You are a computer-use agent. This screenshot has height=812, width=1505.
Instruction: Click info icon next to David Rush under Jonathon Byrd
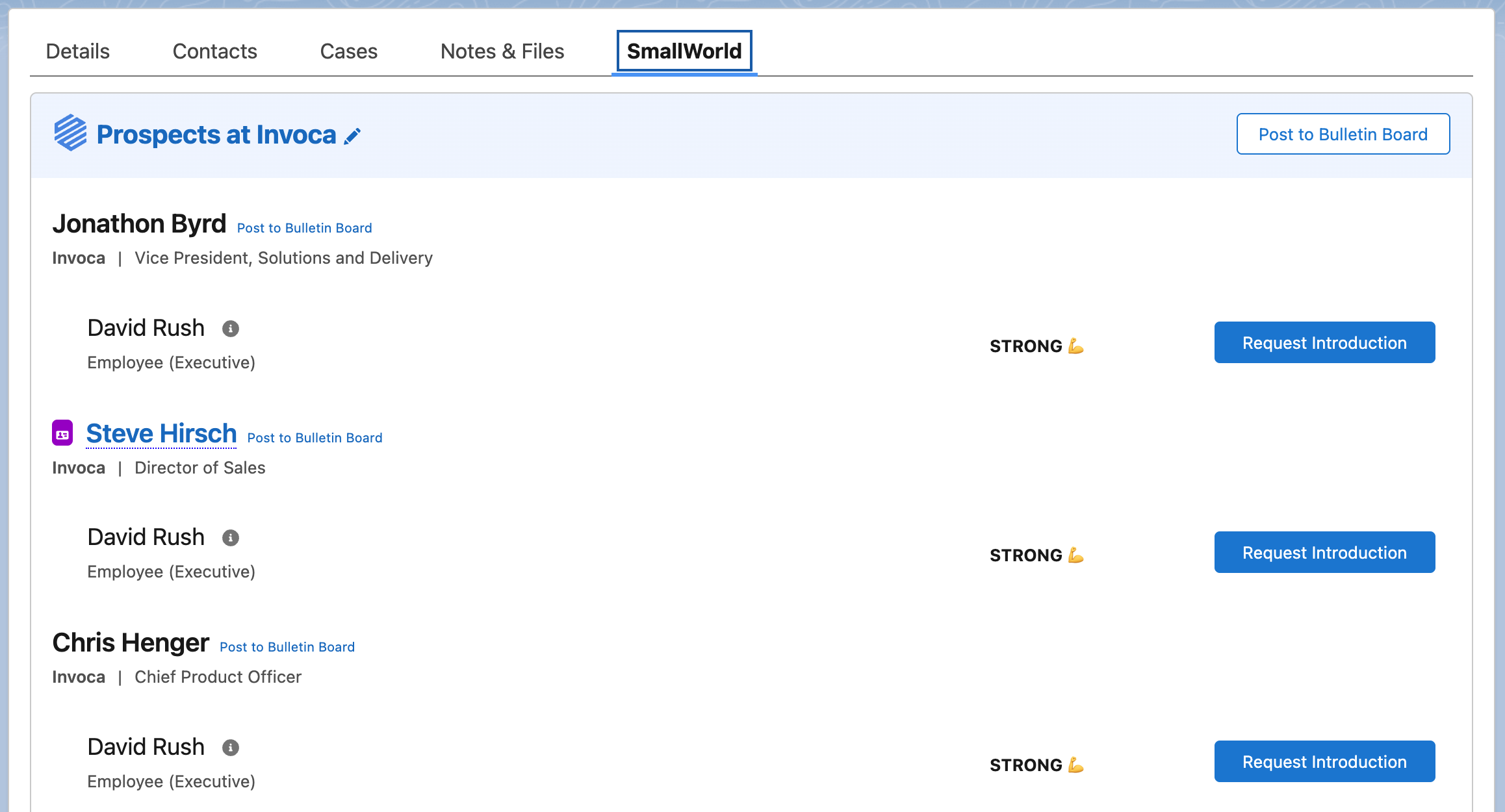coord(231,329)
